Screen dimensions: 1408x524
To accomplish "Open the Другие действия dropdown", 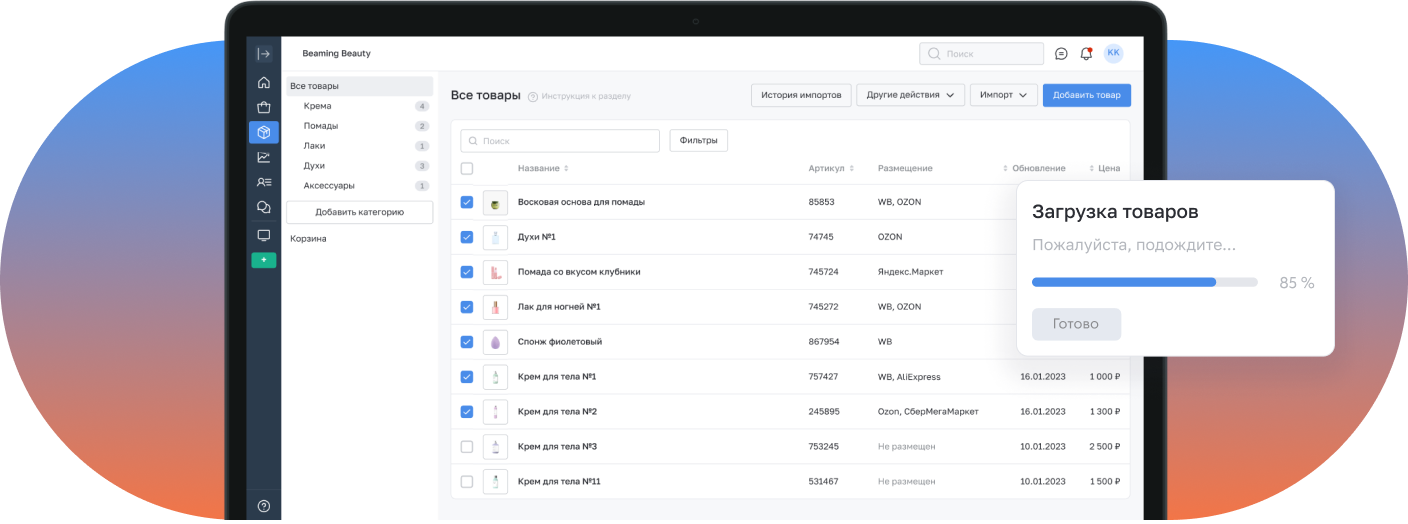I will (x=910, y=95).
